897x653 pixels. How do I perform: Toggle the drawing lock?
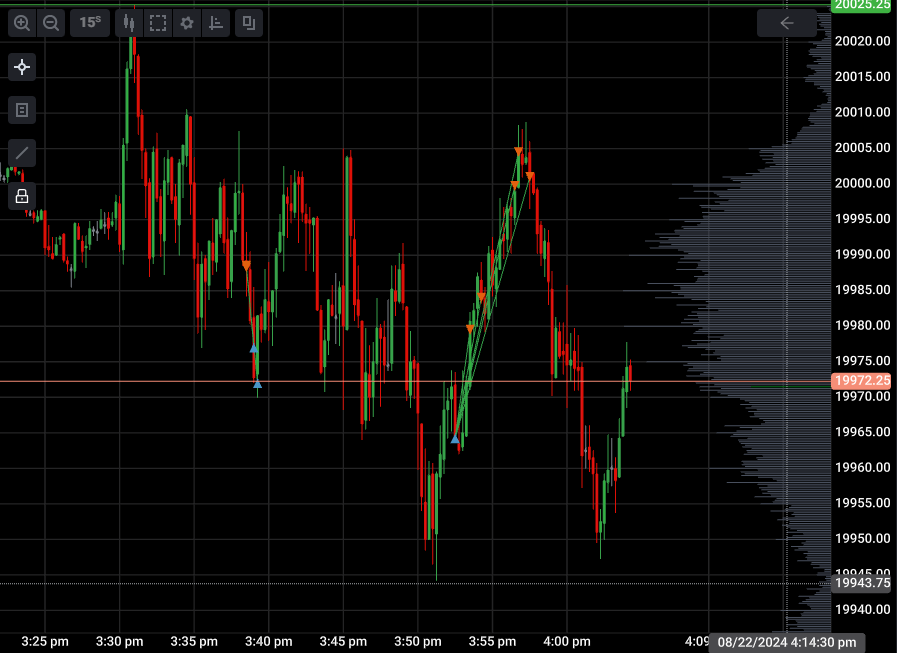pos(22,196)
